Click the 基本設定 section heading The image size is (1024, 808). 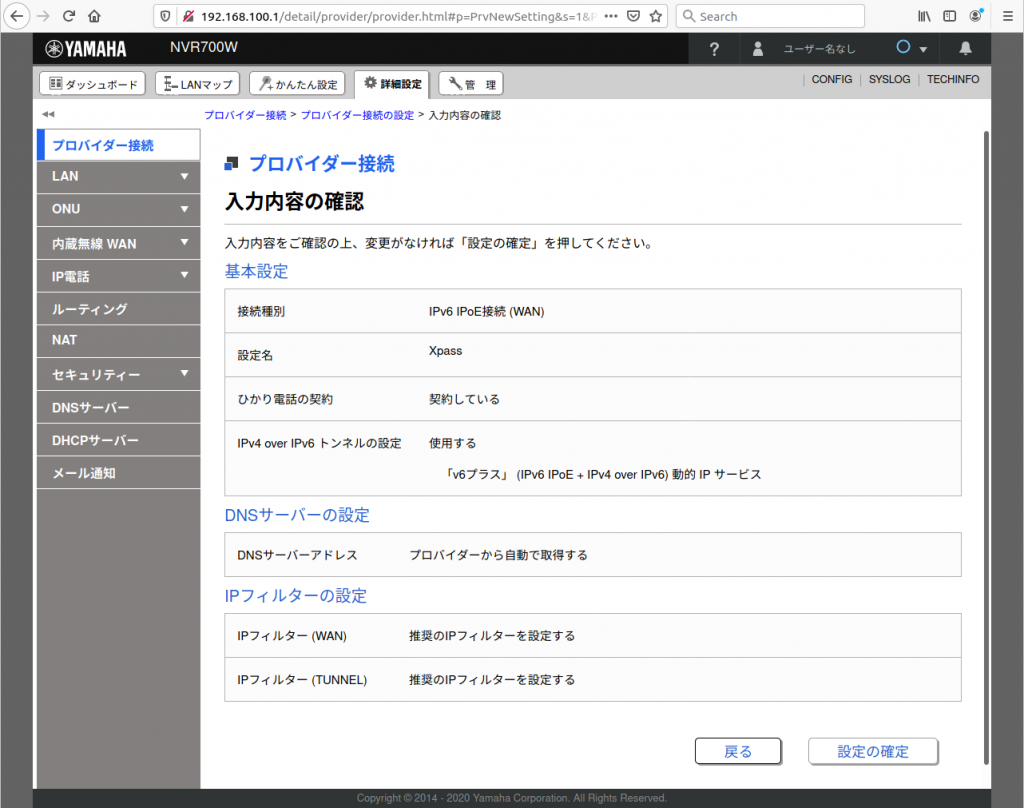(256, 272)
